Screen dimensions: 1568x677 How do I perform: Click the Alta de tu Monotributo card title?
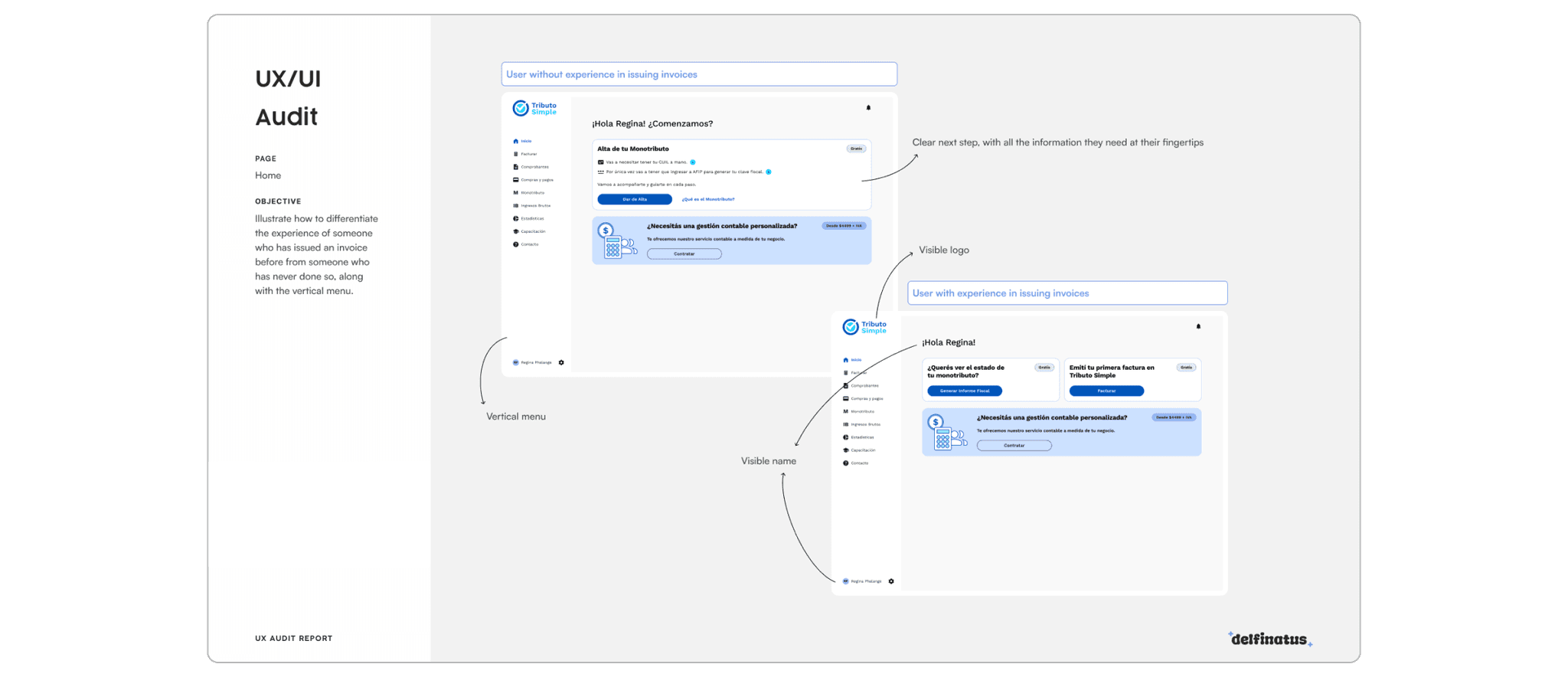click(633, 149)
